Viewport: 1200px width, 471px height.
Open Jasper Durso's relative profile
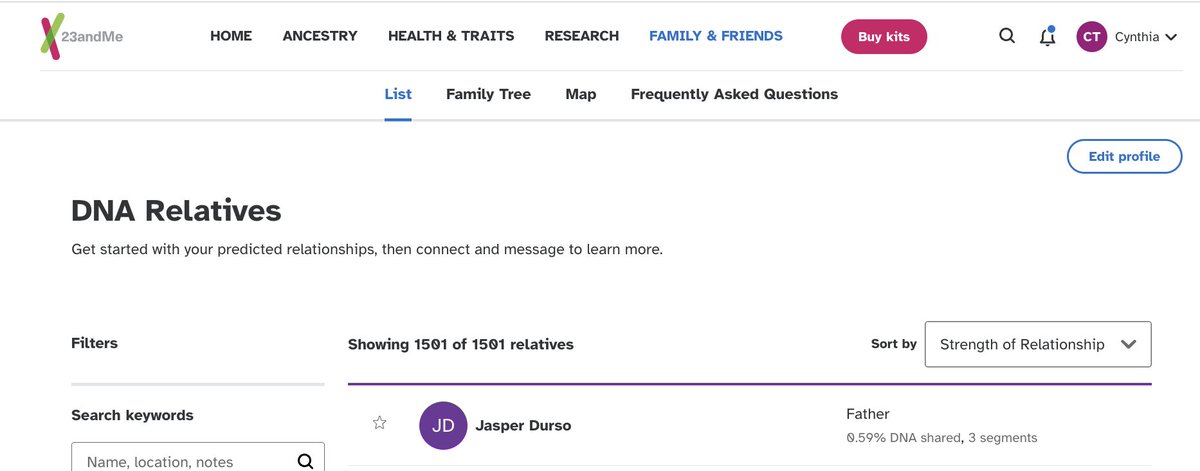point(523,426)
